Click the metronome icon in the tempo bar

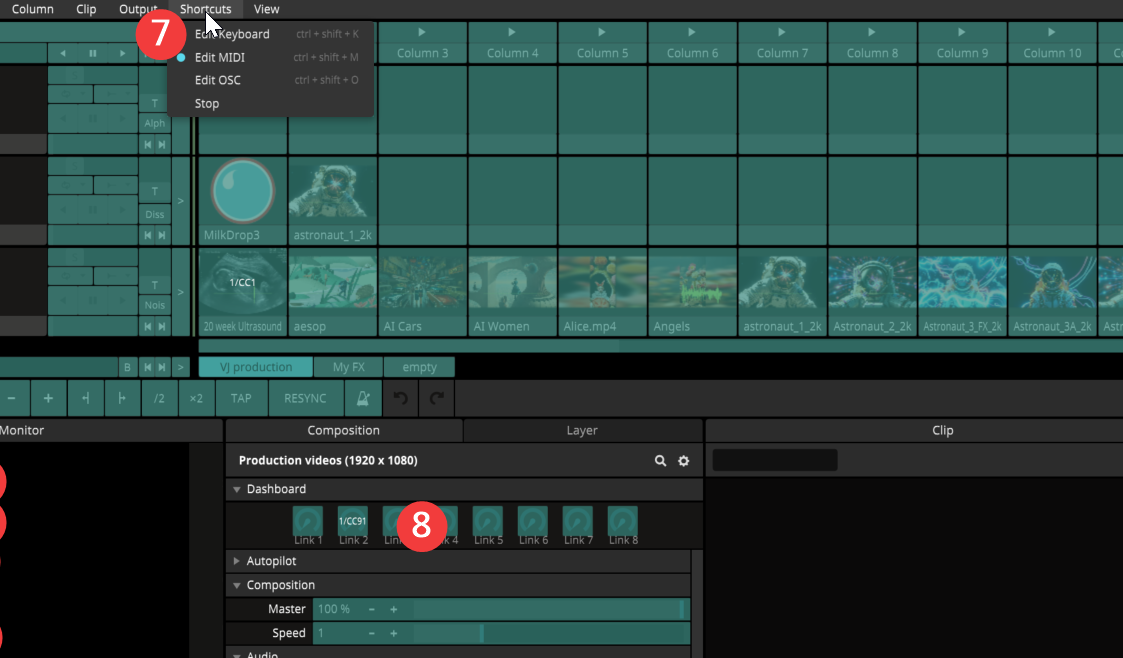point(364,398)
